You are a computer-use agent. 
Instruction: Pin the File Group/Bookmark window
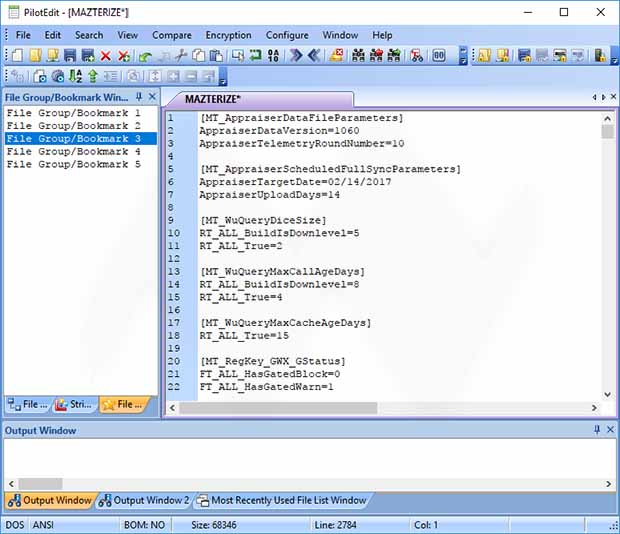pos(139,97)
